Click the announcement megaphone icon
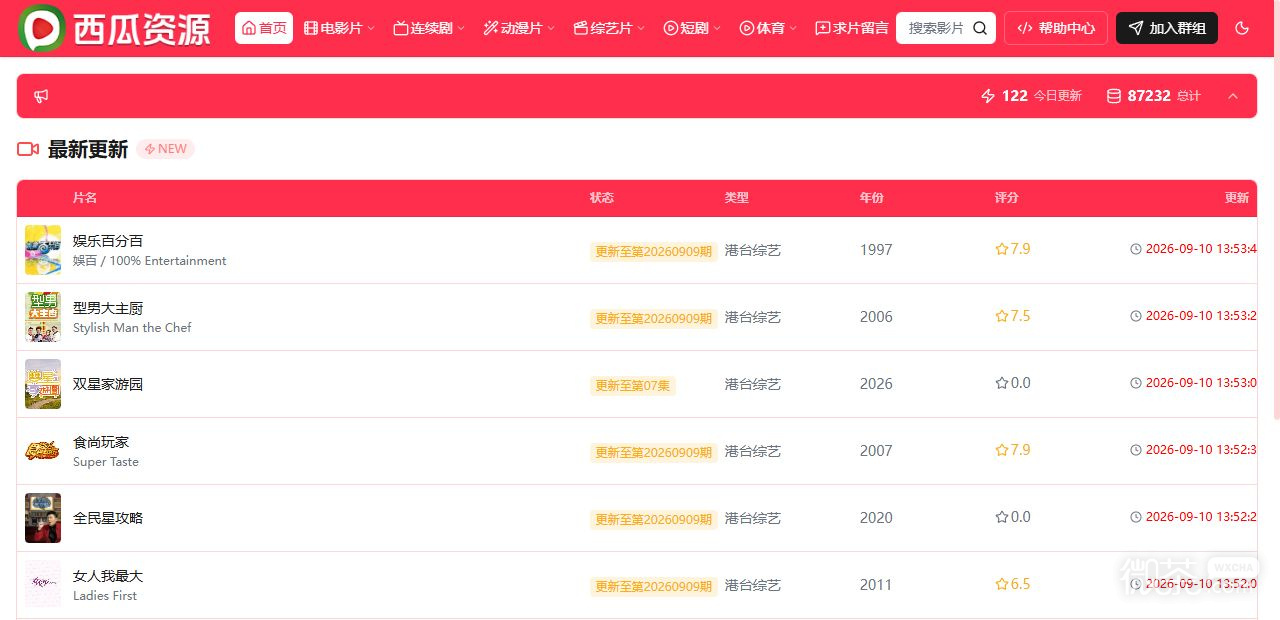This screenshot has width=1280, height=620. (41, 96)
